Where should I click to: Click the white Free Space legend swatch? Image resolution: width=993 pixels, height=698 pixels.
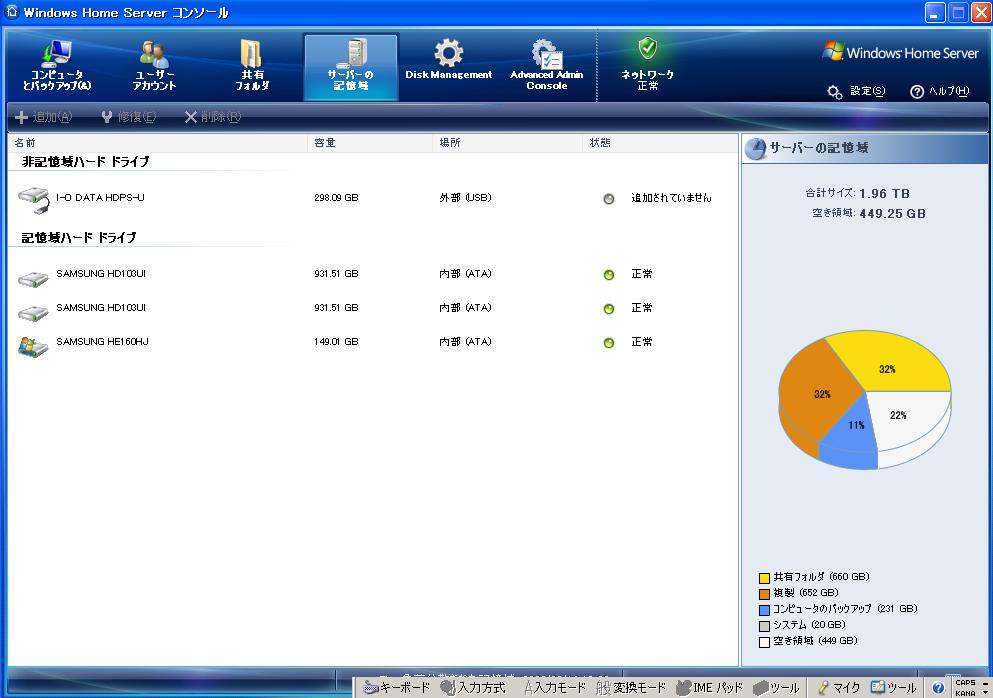(x=764, y=642)
